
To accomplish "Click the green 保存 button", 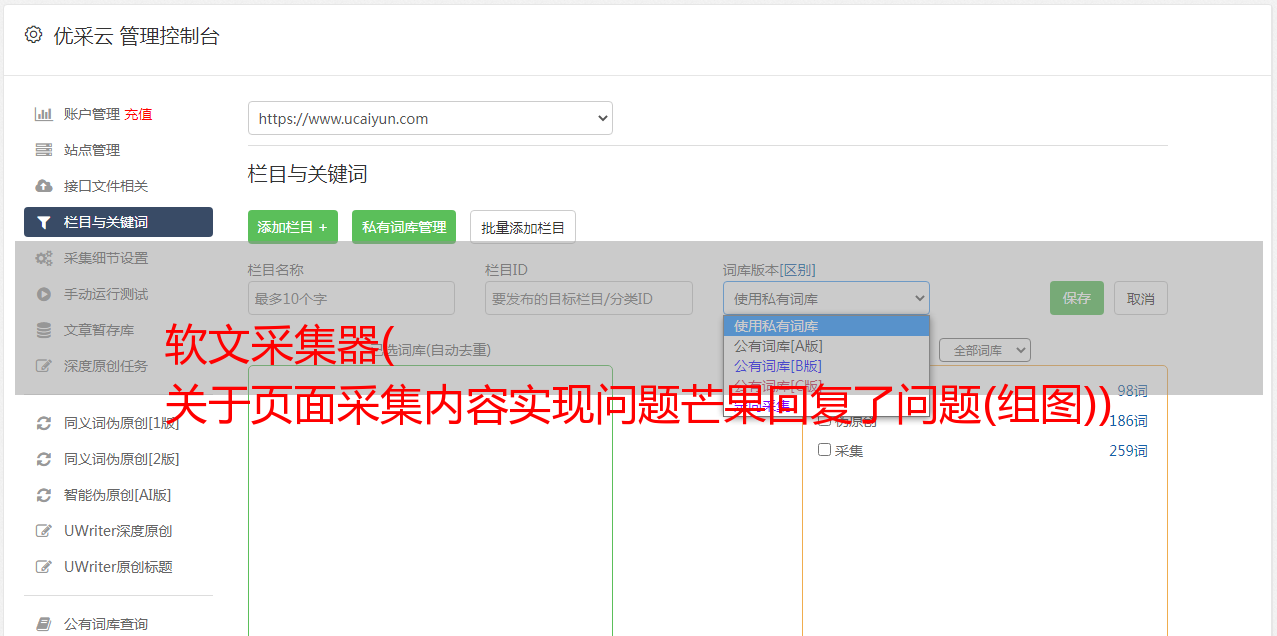I will point(1077,298).
